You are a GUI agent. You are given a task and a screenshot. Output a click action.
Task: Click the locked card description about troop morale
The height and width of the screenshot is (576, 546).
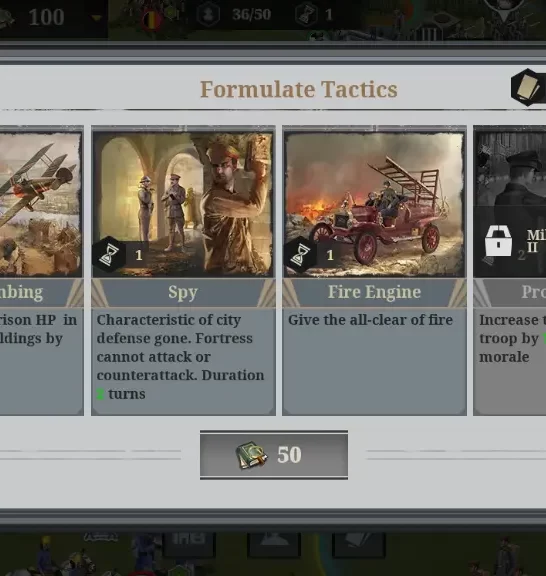pos(512,338)
